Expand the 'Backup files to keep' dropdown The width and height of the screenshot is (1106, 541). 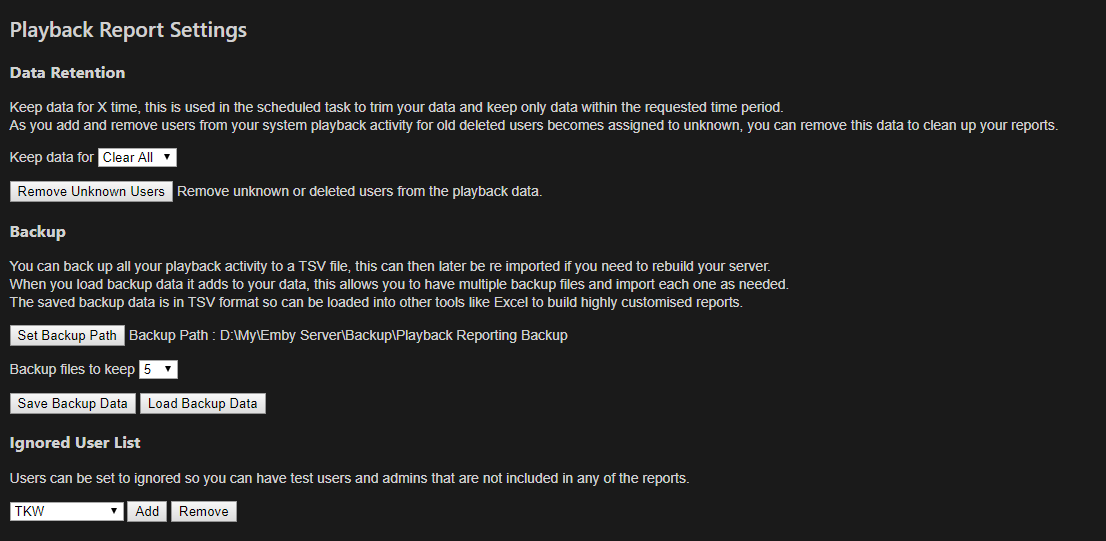158,369
